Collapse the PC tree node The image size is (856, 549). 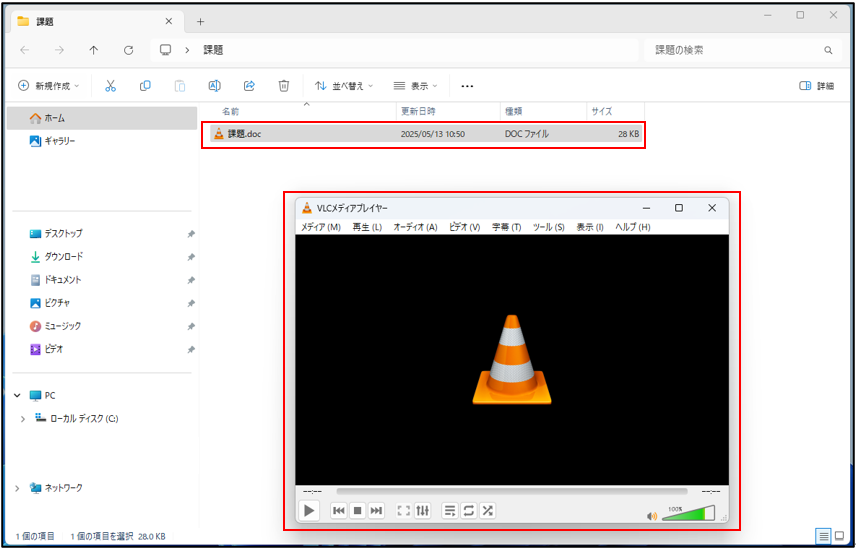point(16,396)
